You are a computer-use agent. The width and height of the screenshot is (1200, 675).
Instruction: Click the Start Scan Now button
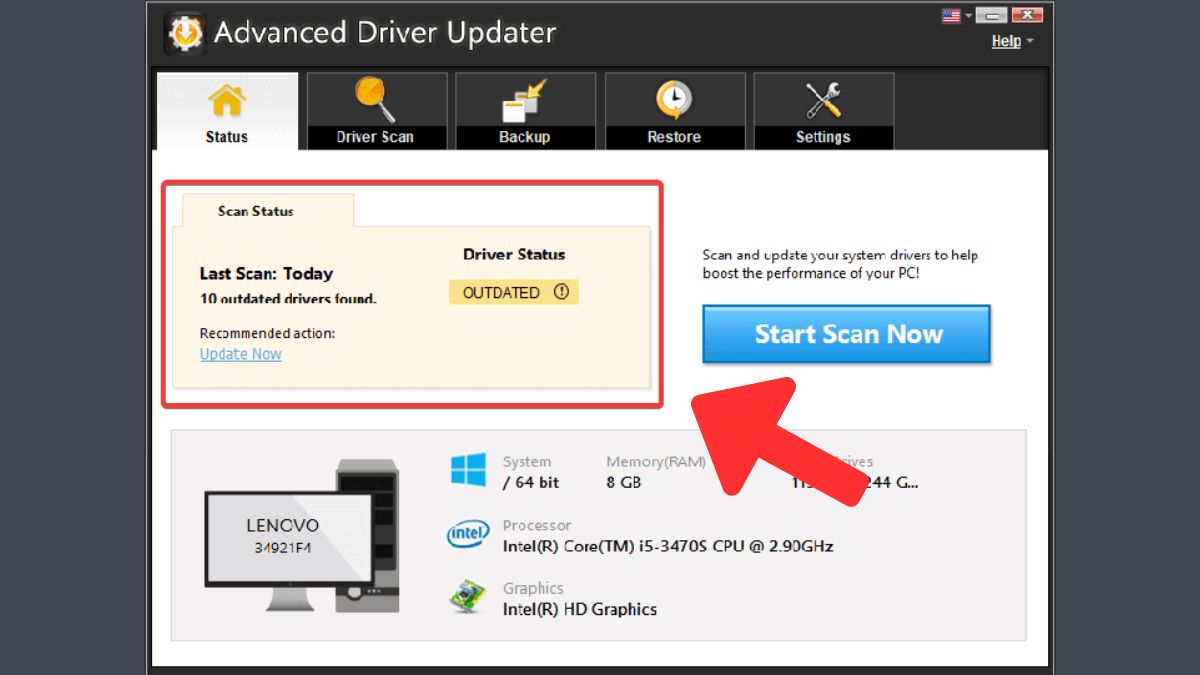[847, 334]
